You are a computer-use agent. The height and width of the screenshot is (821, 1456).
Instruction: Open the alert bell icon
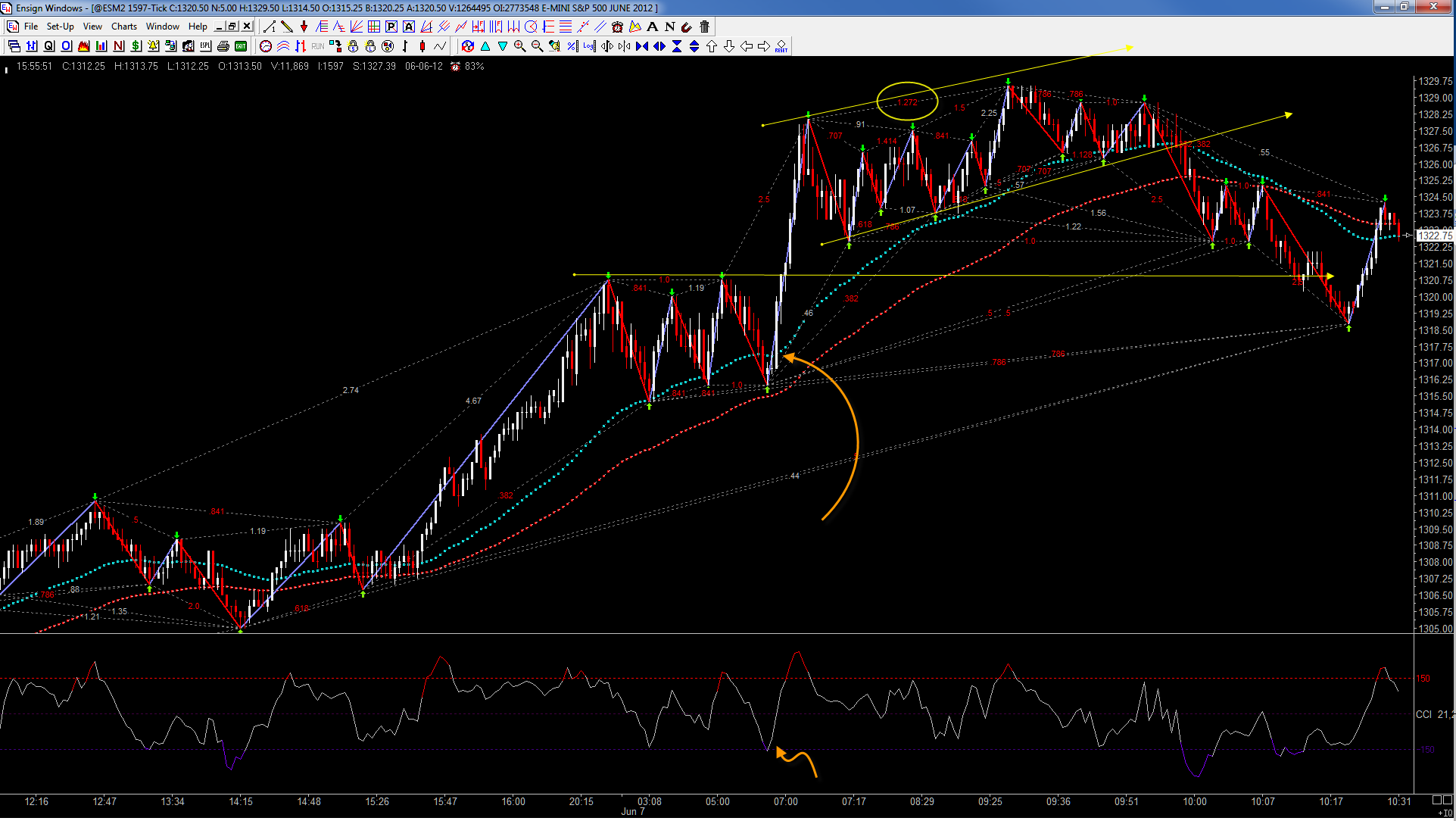click(x=154, y=46)
